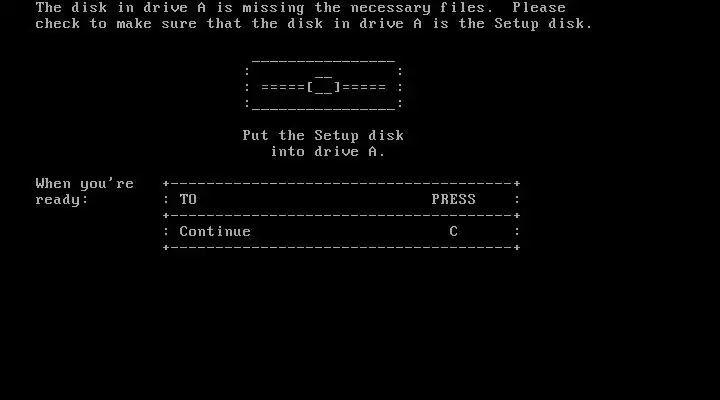Click the bottom edge of the drive illustration
The height and width of the screenshot is (400, 720).
click(323, 109)
